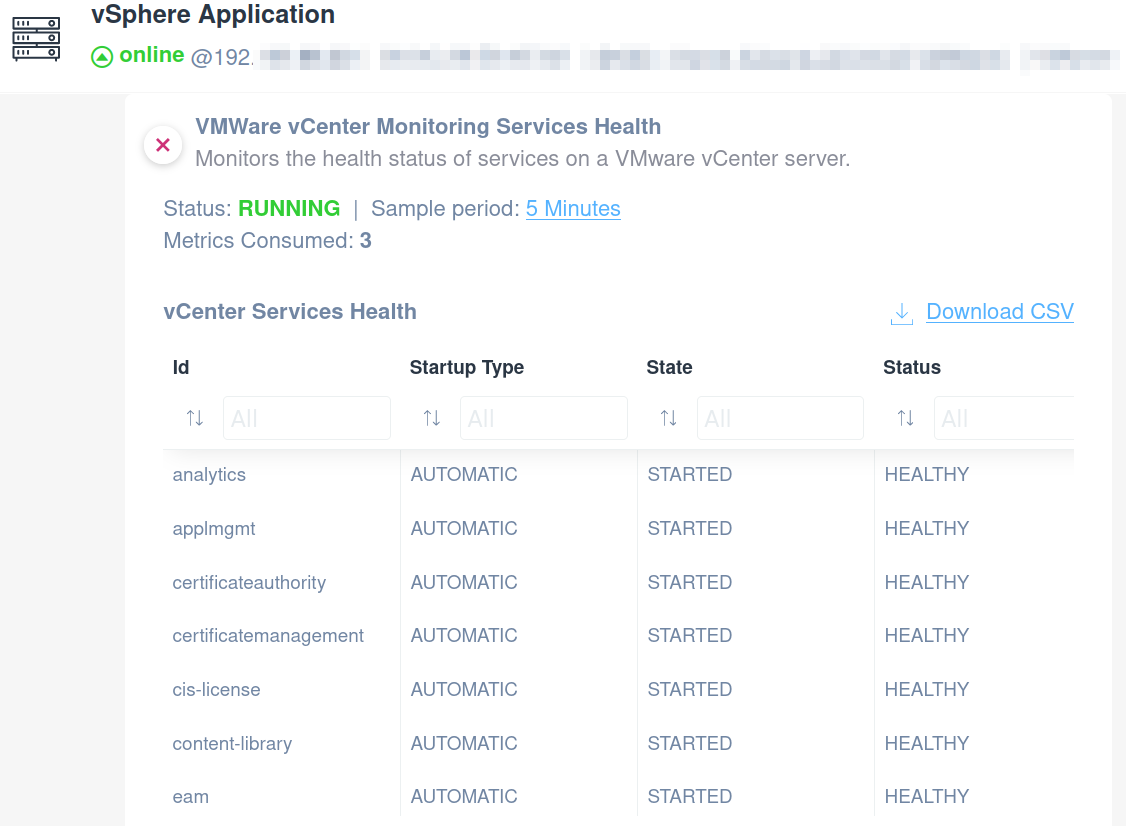Sort table by Status column
1126x826 pixels.
click(906, 418)
